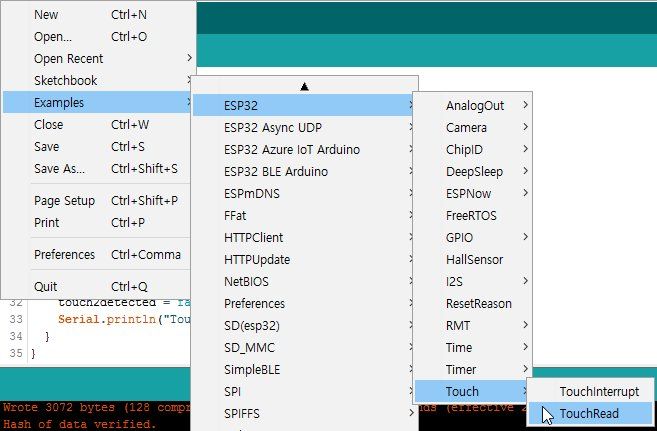
Task: Open HTTPUpdate examples submenu
Action: (x=304, y=260)
